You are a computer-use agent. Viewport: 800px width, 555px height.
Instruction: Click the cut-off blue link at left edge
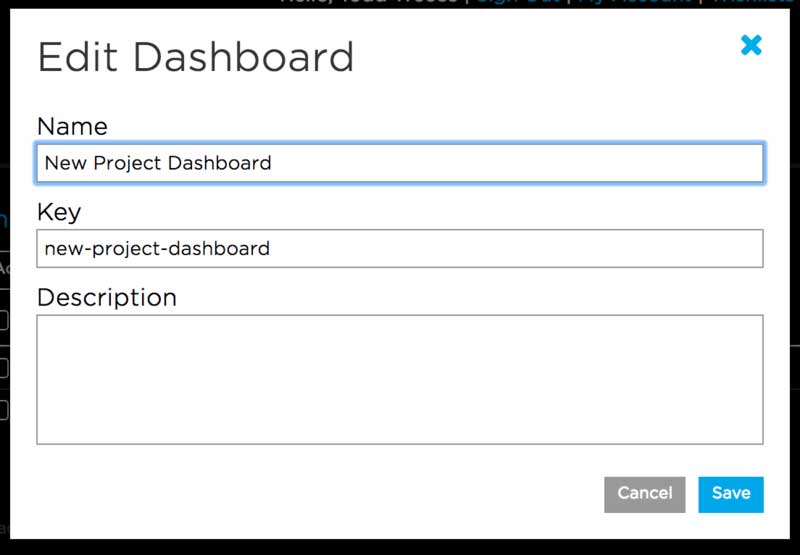coord(3,221)
